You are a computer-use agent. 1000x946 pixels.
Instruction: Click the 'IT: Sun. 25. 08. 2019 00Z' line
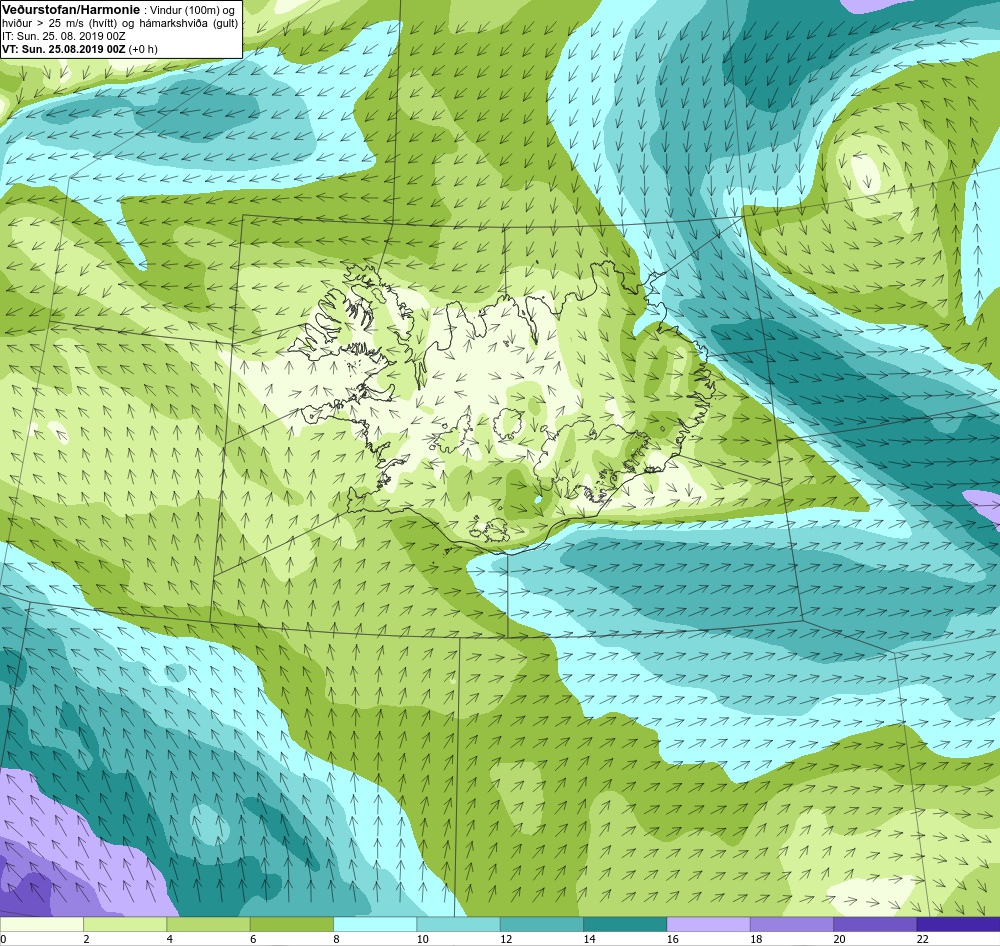click(64, 36)
